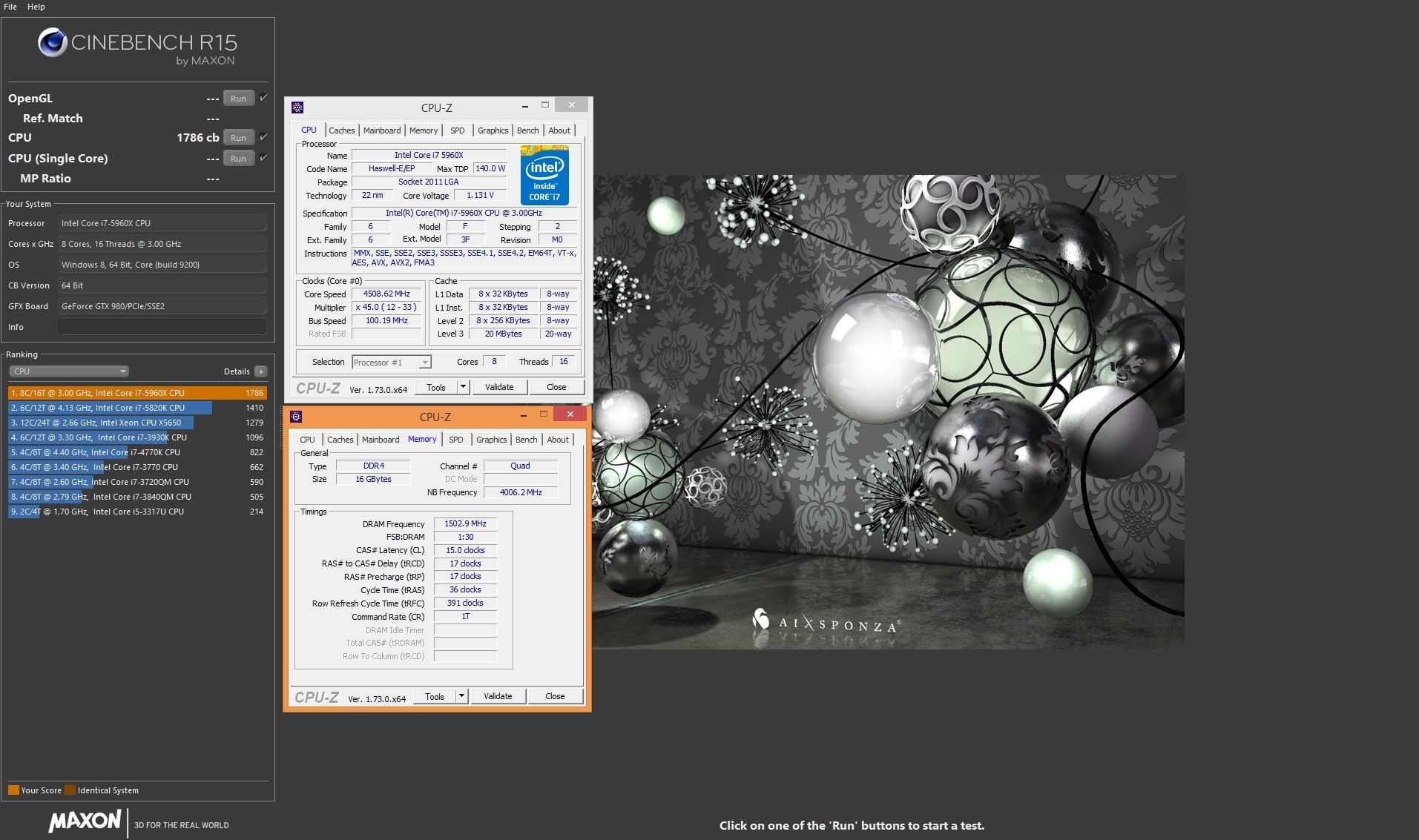The height and width of the screenshot is (840, 1419).
Task: Click Validate in the upper CPU-Z window
Action: point(499,387)
